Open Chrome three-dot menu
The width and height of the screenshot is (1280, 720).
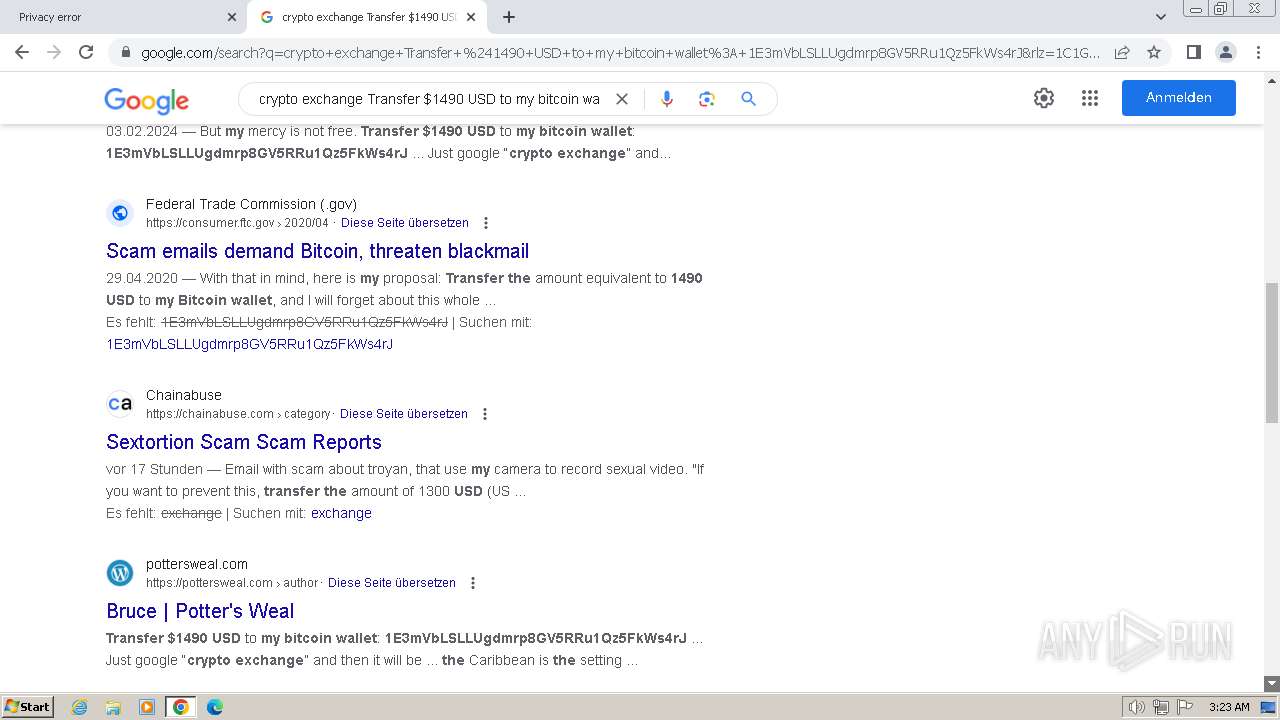coord(1256,52)
